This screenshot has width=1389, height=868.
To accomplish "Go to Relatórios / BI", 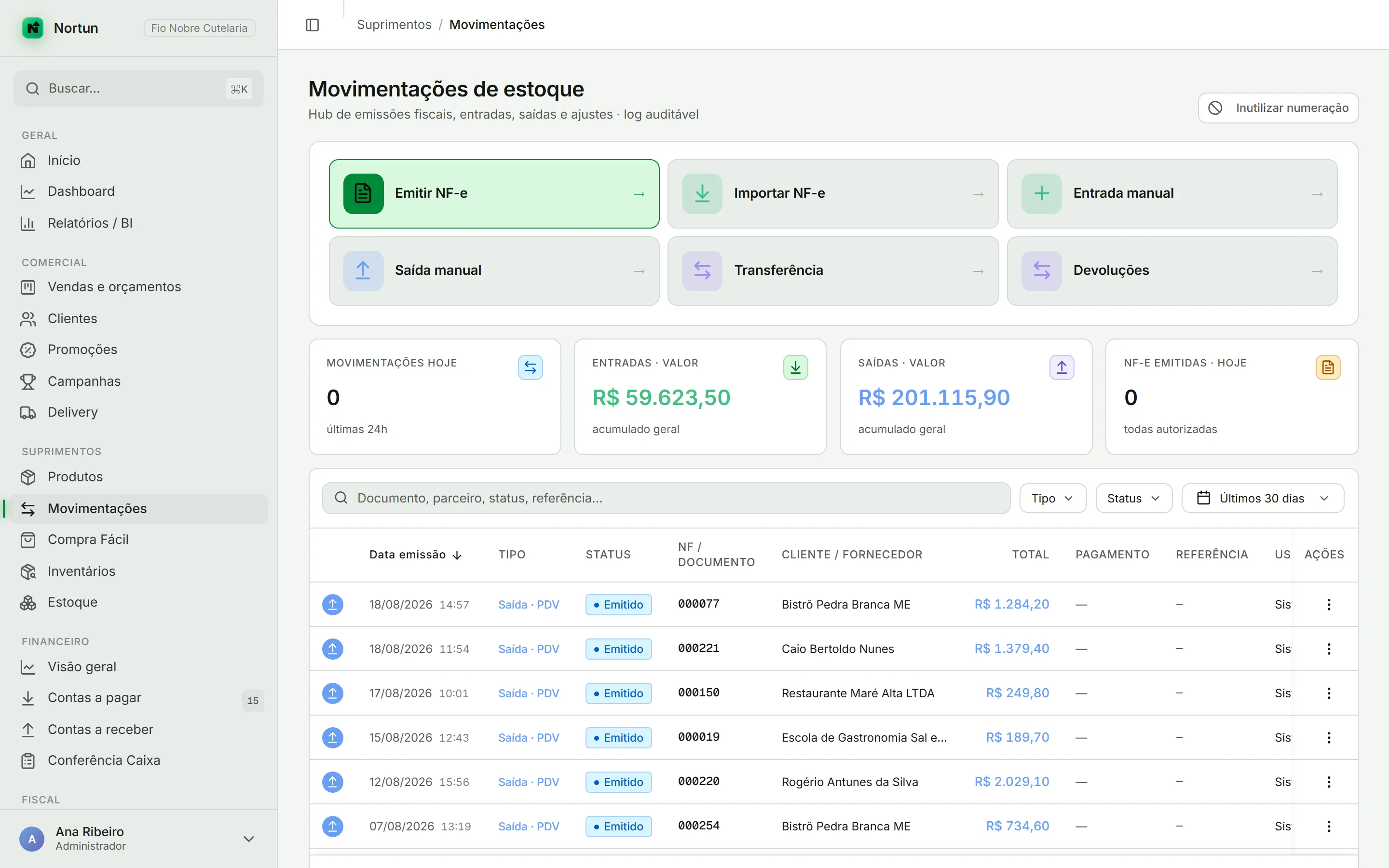I will pos(139,223).
